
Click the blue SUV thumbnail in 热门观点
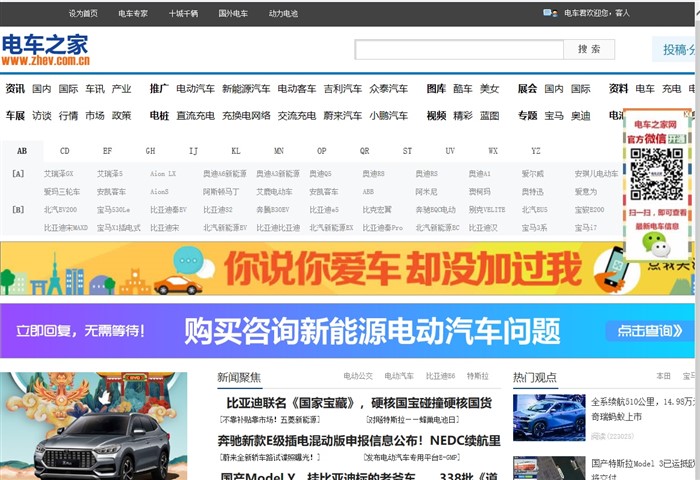click(549, 417)
